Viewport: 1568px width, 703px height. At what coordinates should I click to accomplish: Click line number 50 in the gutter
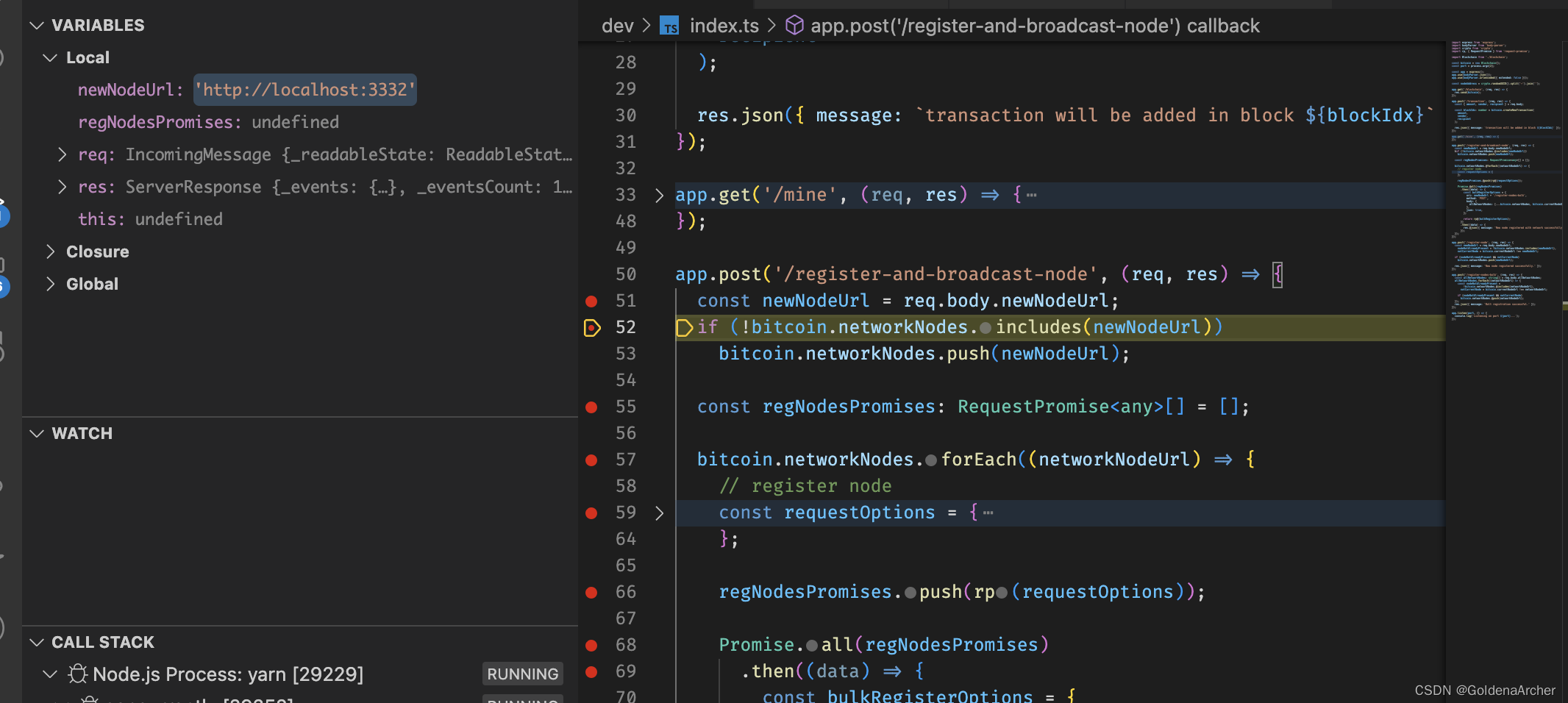626,274
